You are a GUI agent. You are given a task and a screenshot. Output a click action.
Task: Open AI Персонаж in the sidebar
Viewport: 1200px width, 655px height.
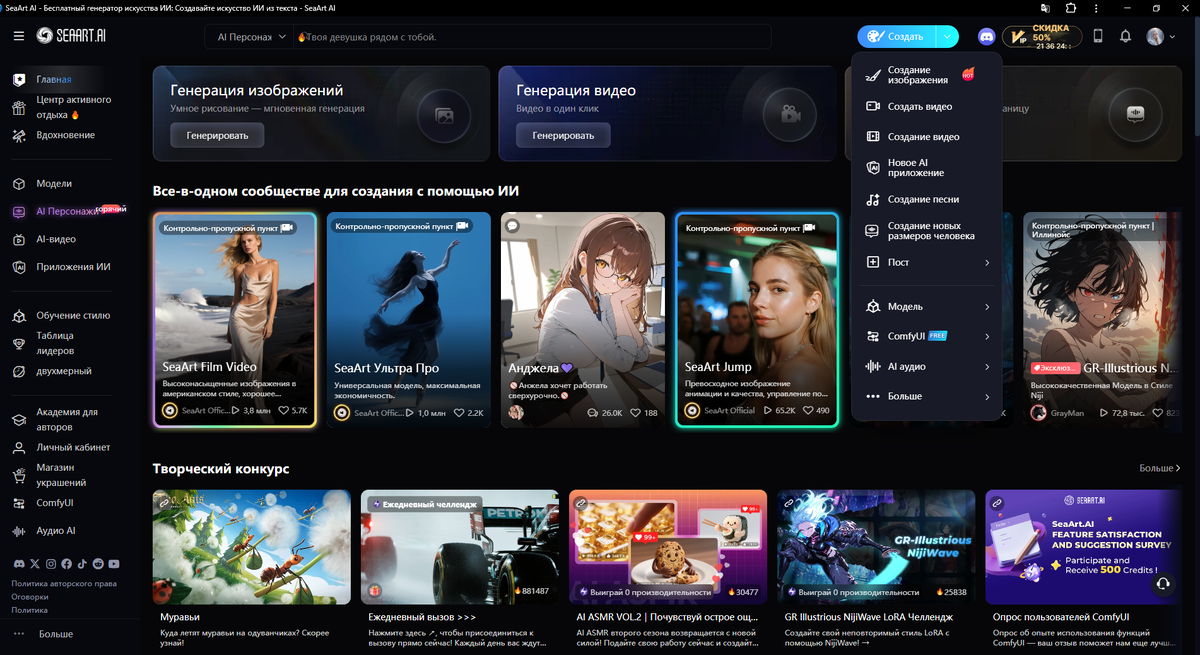[65, 211]
